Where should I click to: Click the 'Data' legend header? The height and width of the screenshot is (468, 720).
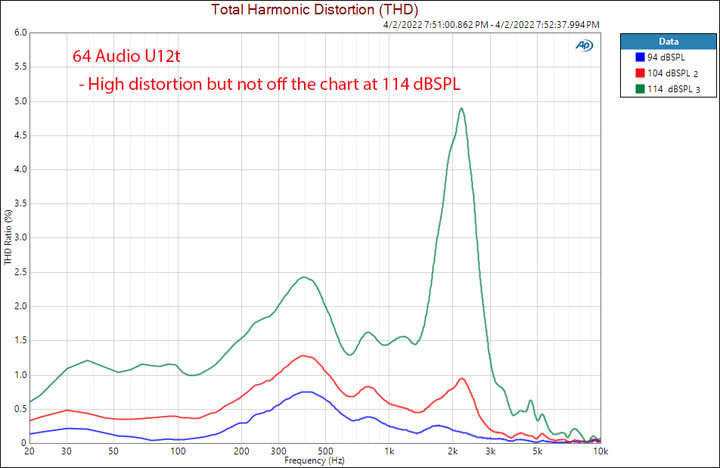(668, 41)
